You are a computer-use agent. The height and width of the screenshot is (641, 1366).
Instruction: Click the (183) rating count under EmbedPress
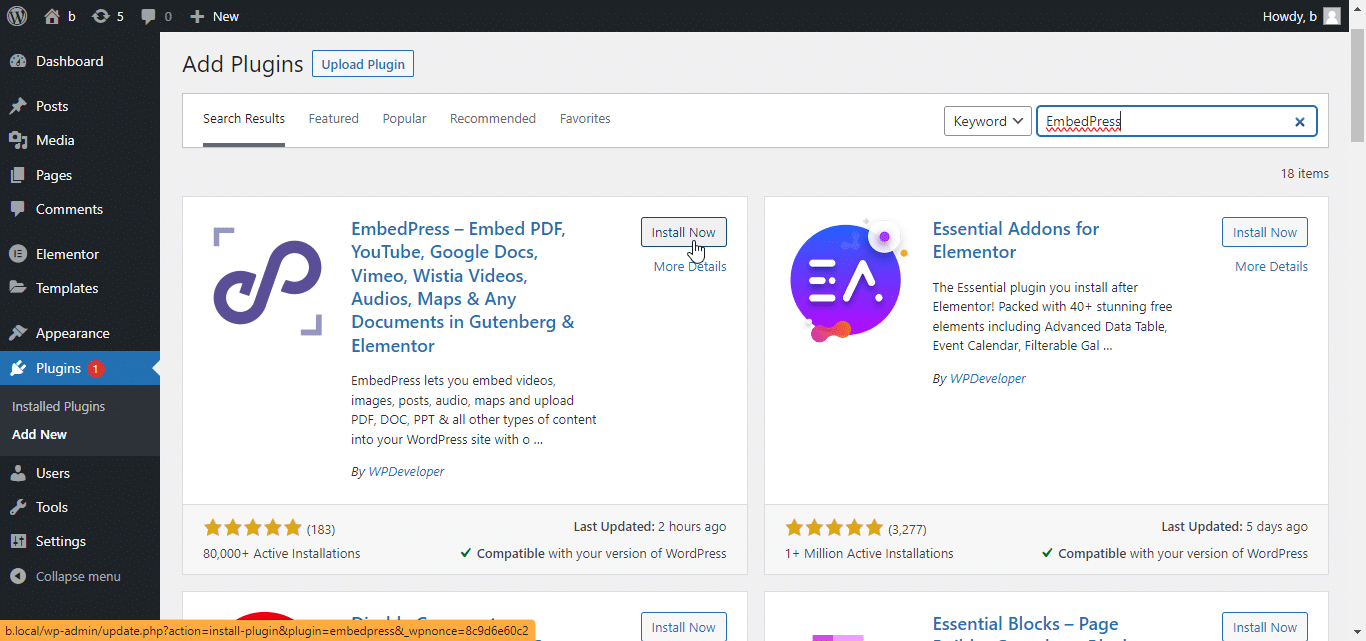[321, 528]
